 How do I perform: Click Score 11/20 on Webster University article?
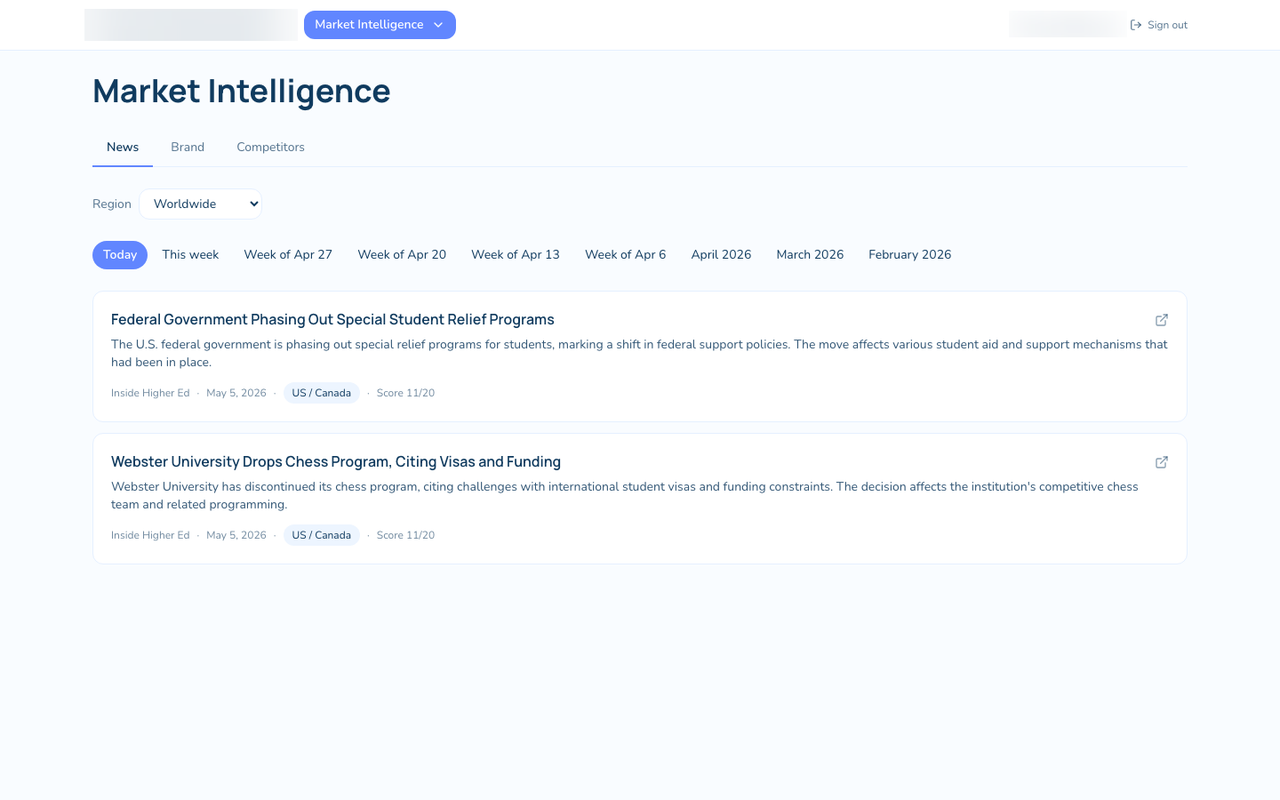coord(405,535)
